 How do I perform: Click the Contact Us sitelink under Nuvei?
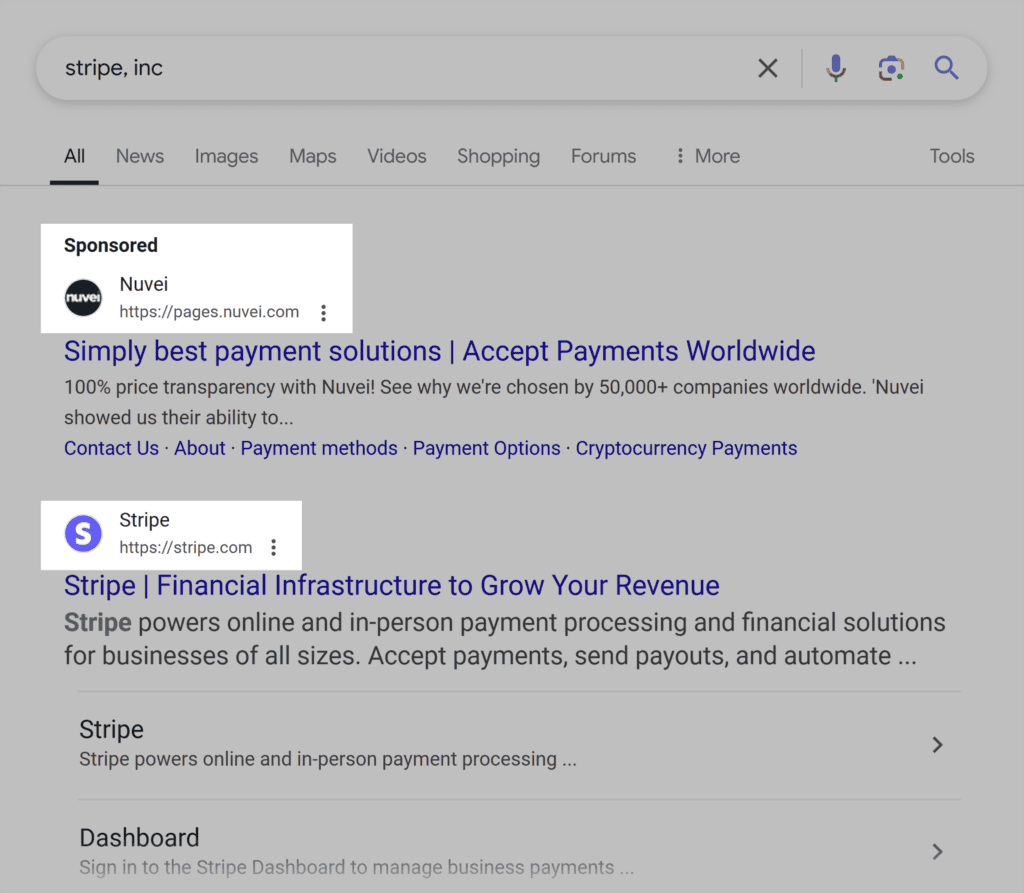click(x=111, y=448)
